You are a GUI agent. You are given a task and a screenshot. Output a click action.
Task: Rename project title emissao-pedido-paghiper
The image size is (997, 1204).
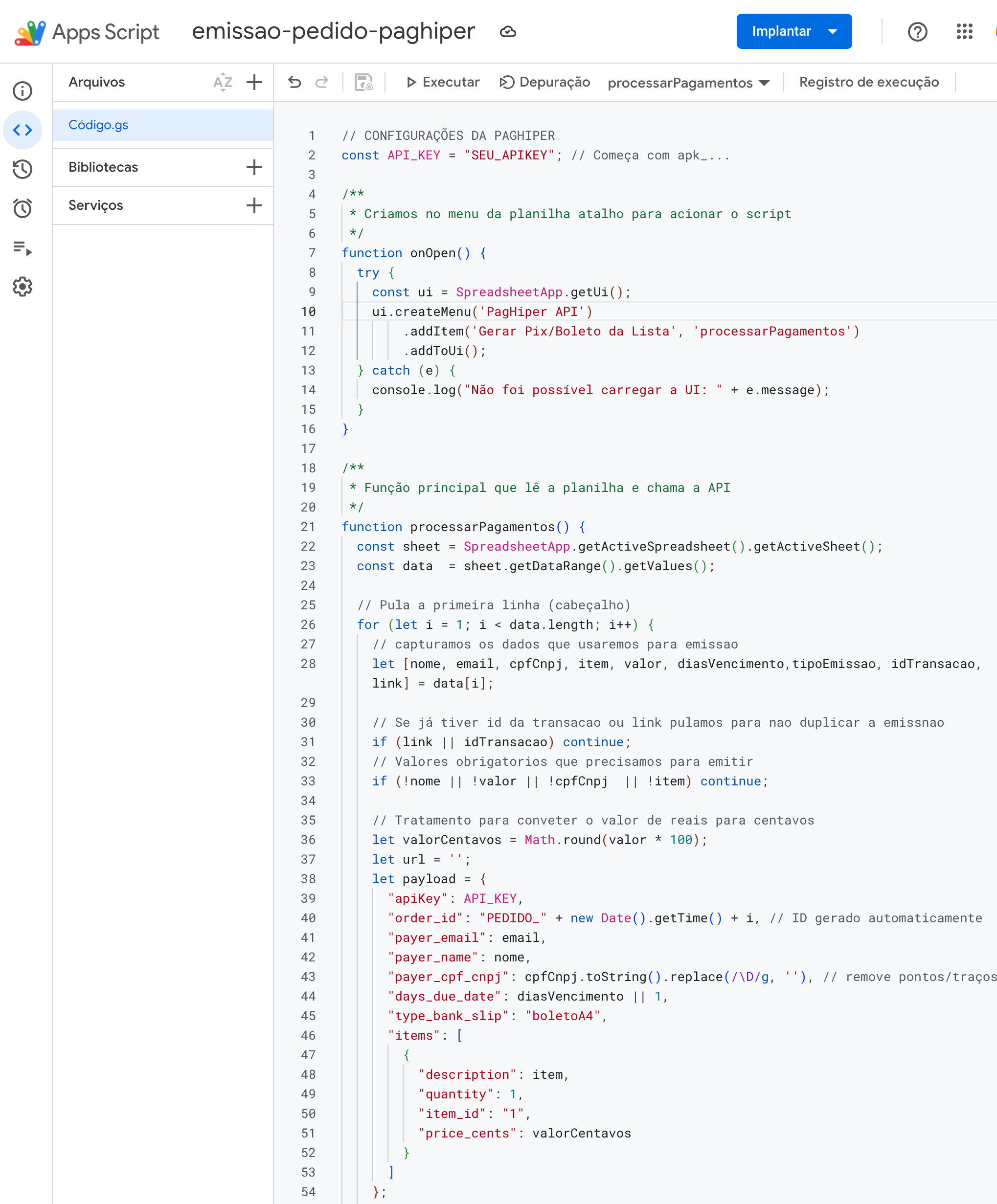[333, 31]
